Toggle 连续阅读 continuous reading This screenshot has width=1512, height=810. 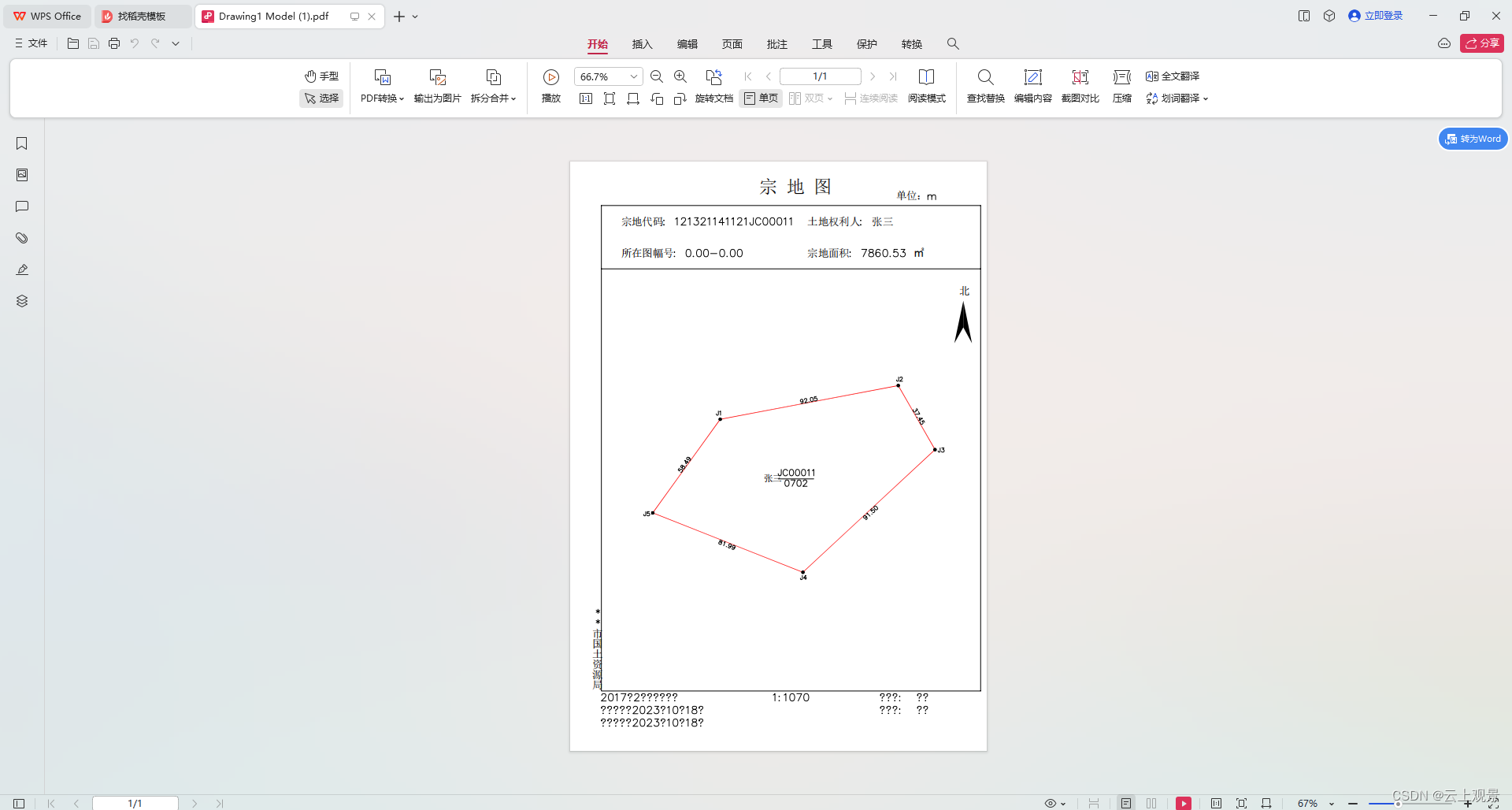coord(871,98)
